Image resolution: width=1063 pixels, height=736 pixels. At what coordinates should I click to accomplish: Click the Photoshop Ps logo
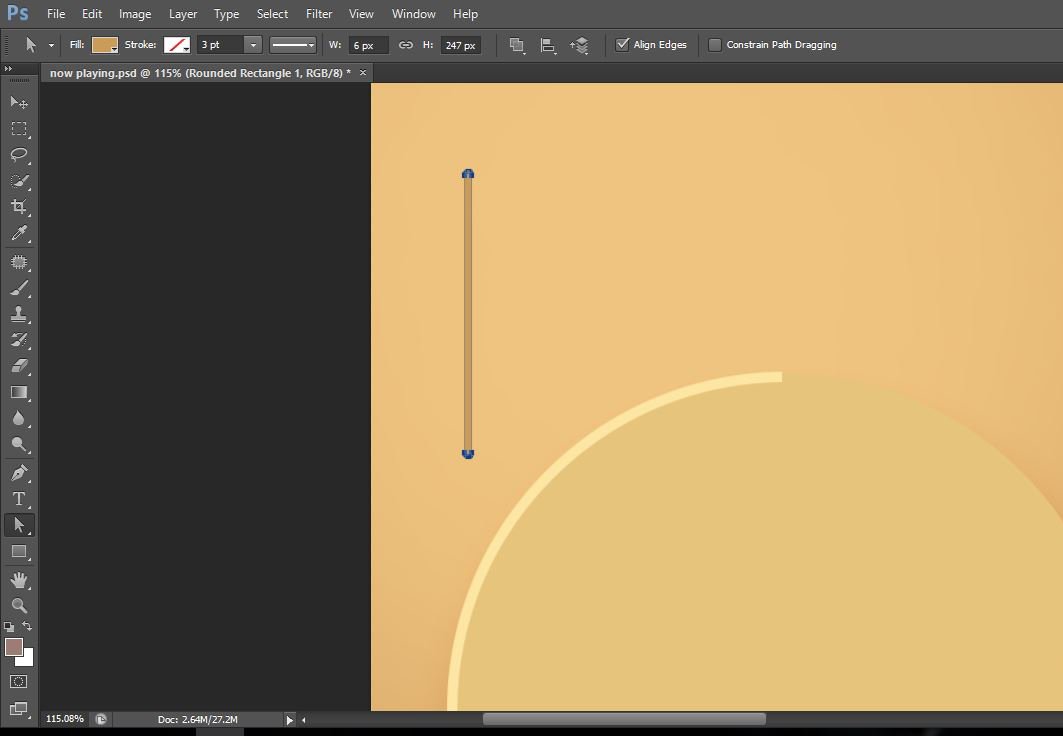[18, 13]
